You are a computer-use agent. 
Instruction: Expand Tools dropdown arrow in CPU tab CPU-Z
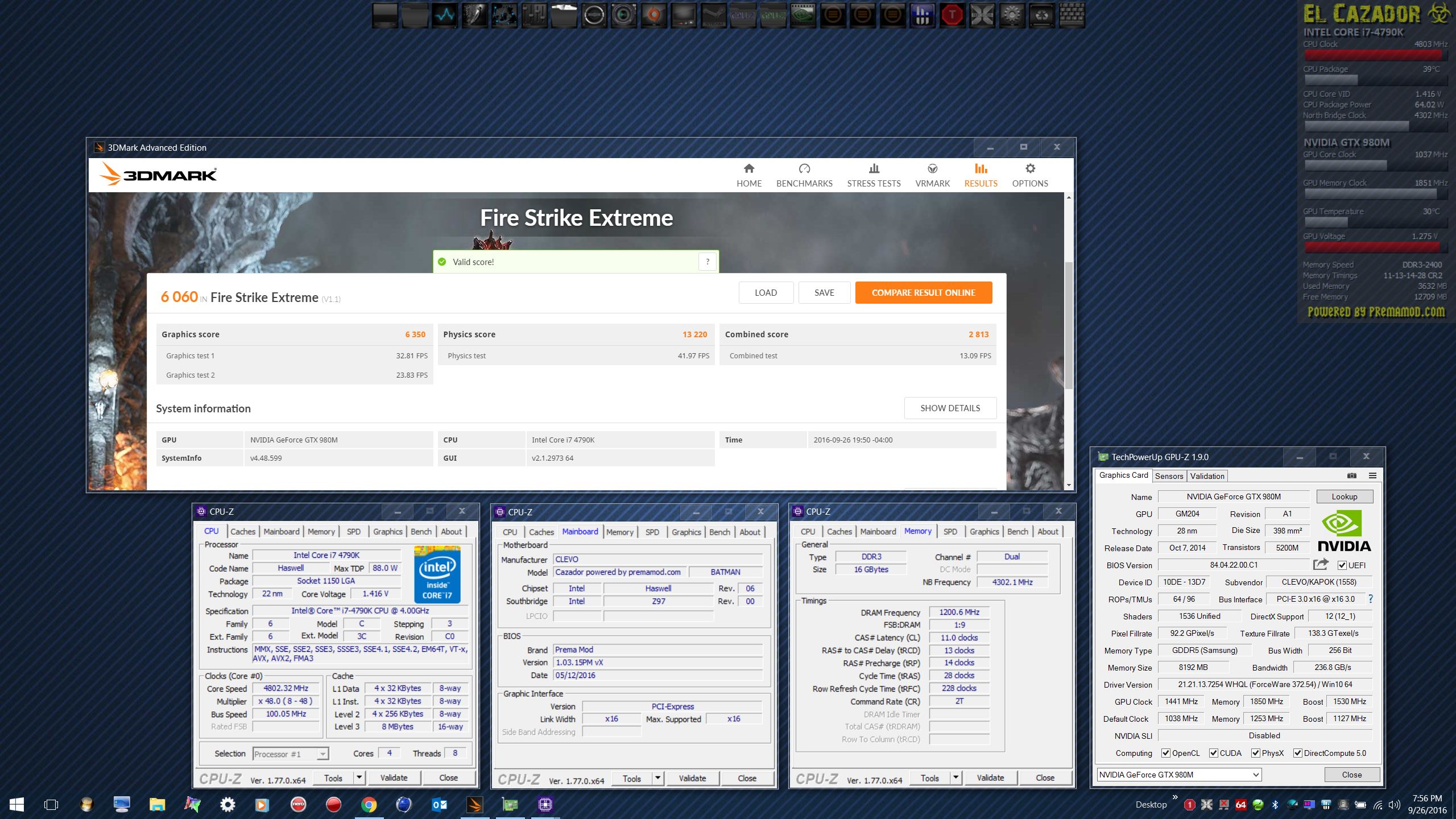click(359, 777)
